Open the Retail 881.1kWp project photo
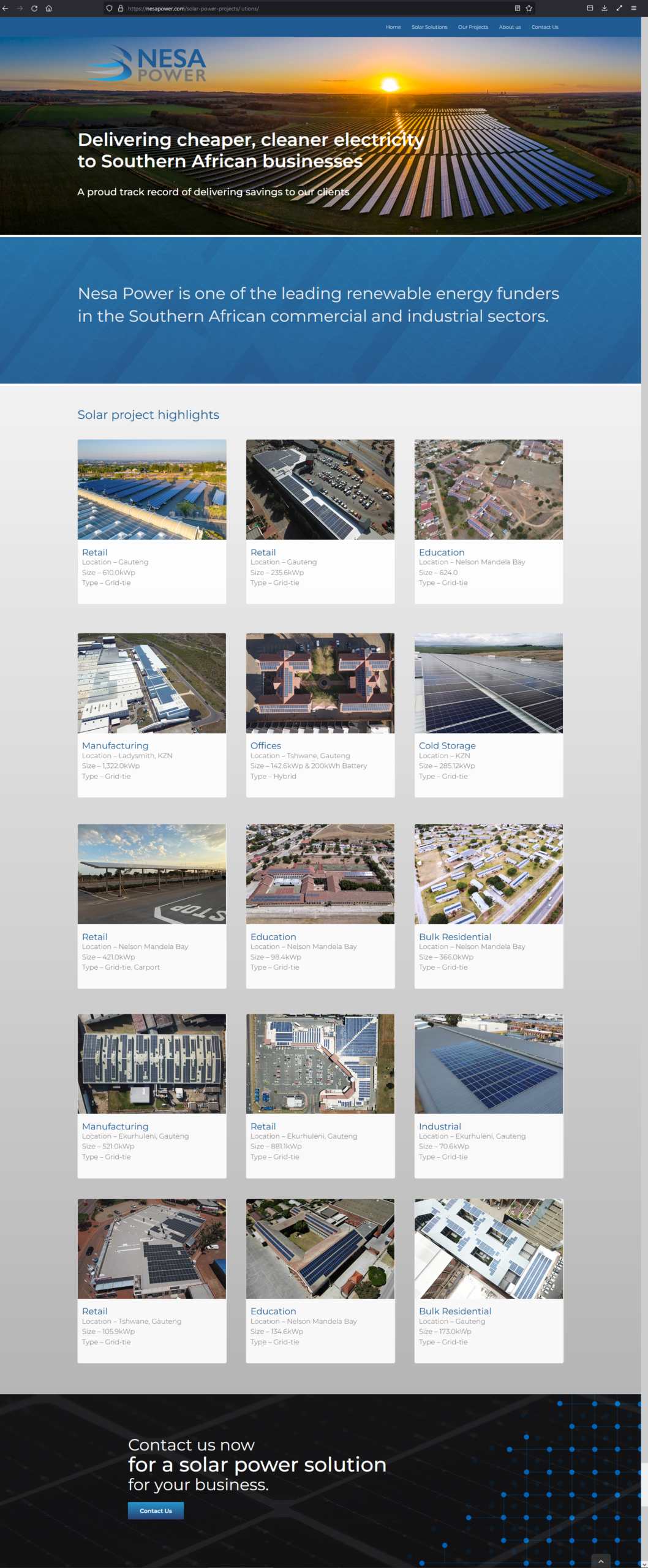Screen dimensions: 648x1568 pos(320,1064)
